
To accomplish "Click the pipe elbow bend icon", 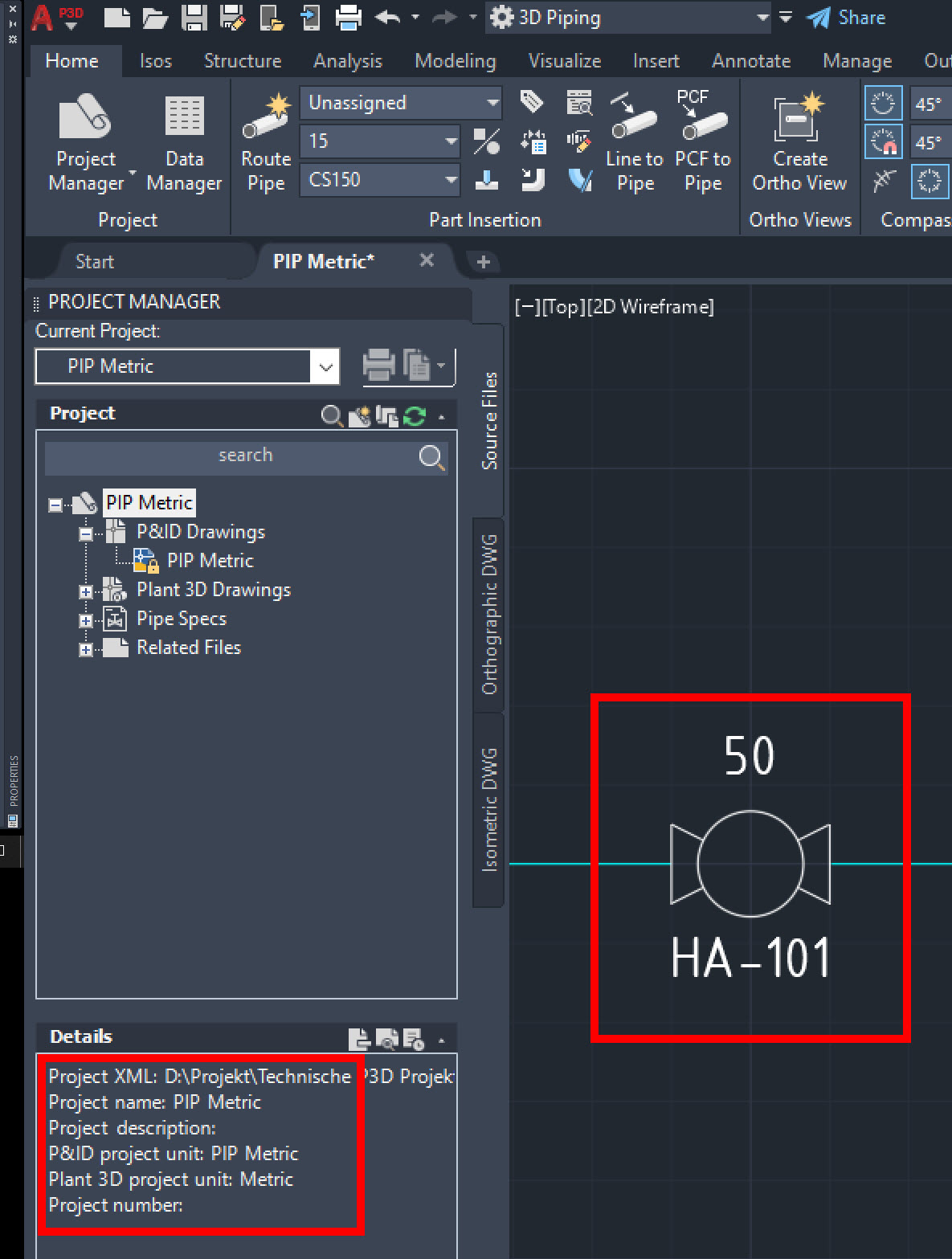I will (533, 180).
